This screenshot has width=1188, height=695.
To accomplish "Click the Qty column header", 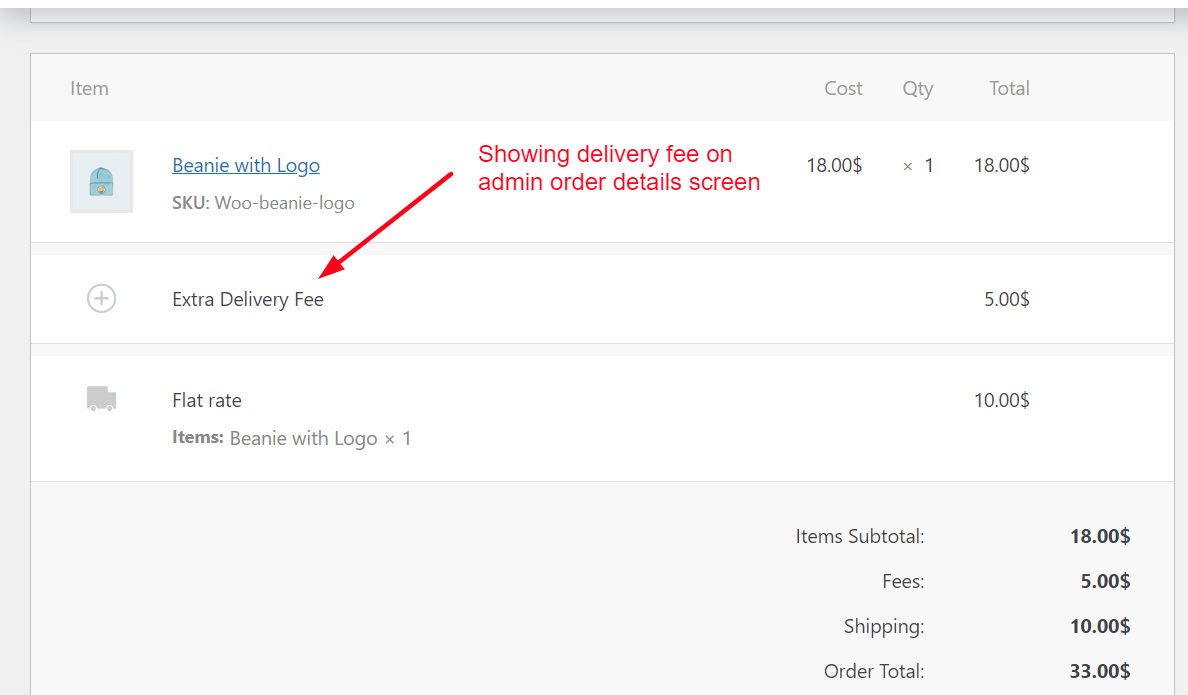I will point(918,88).
